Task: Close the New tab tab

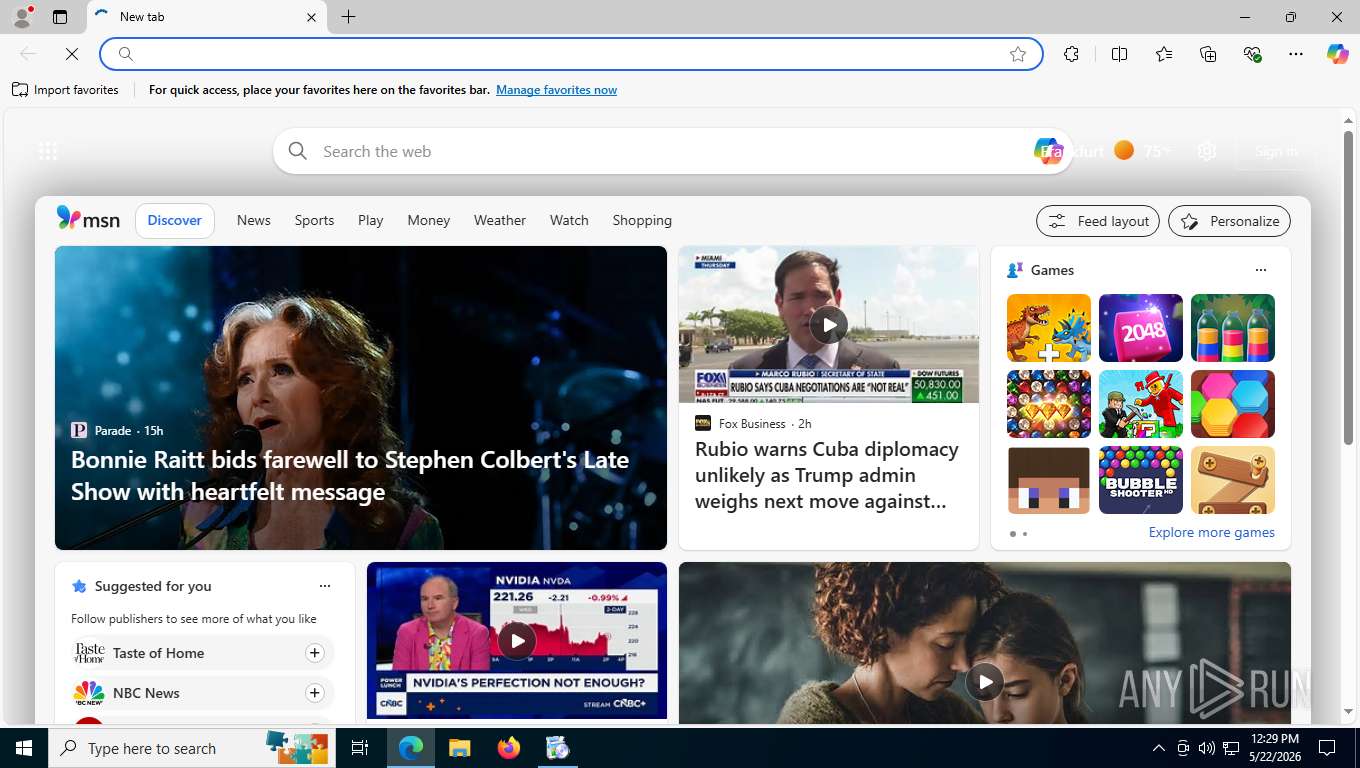Action: [x=311, y=17]
